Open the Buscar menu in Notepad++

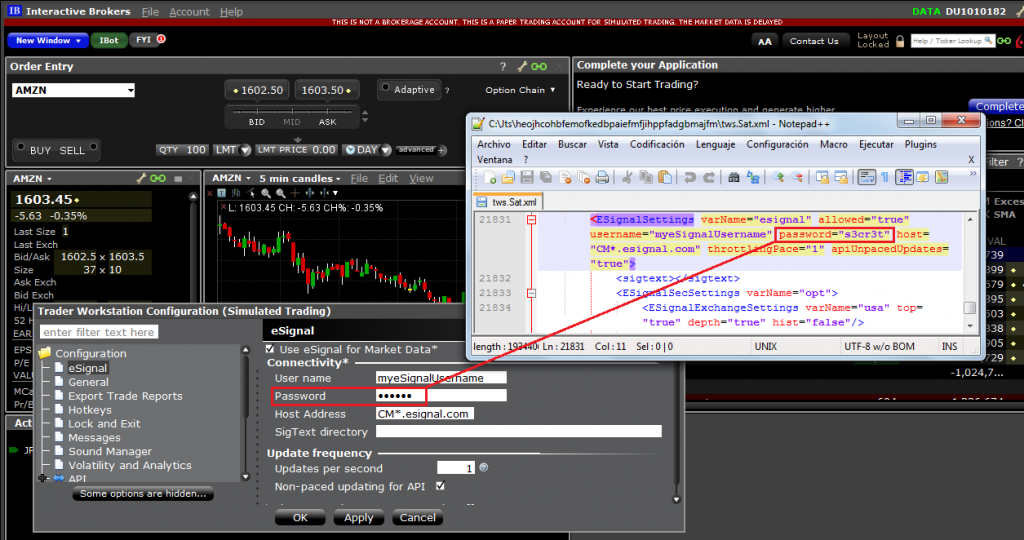(x=572, y=144)
